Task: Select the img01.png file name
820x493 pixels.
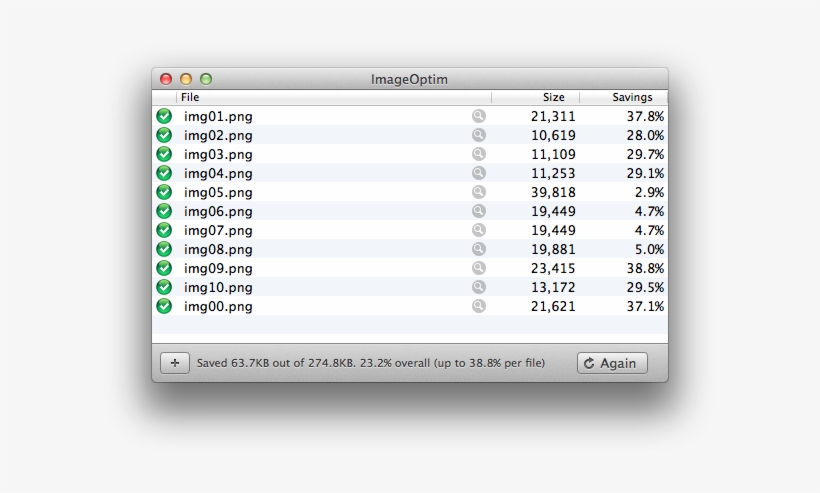Action: coord(218,117)
